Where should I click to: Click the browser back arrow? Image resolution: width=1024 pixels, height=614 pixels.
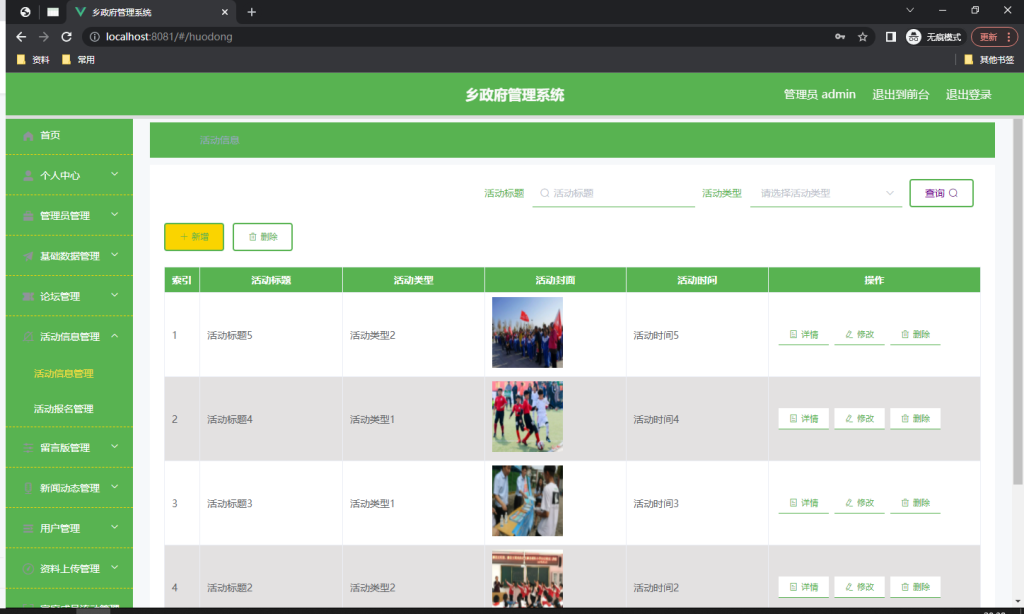pos(21,37)
